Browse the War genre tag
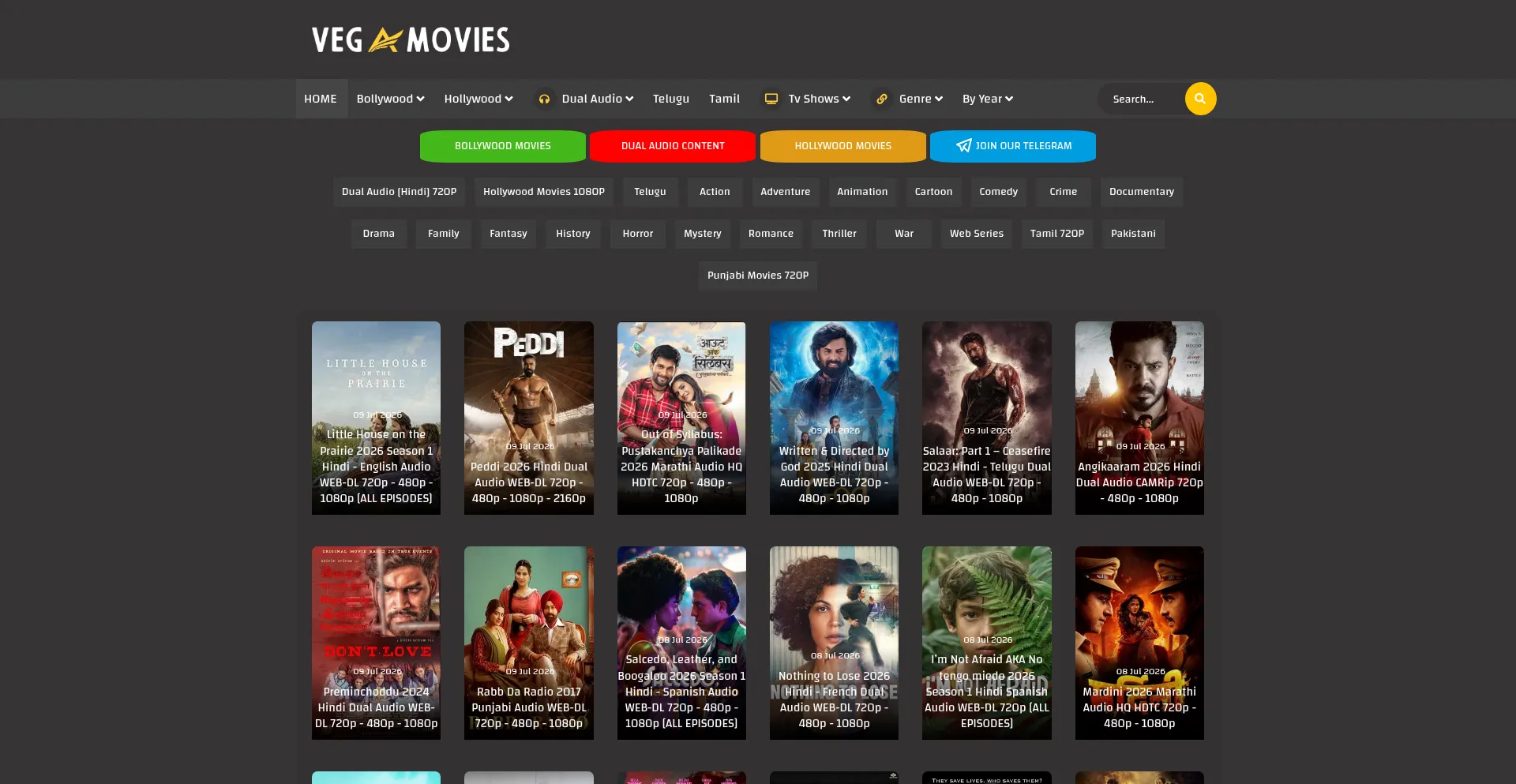Screen dimensions: 1516x784 [904, 234]
